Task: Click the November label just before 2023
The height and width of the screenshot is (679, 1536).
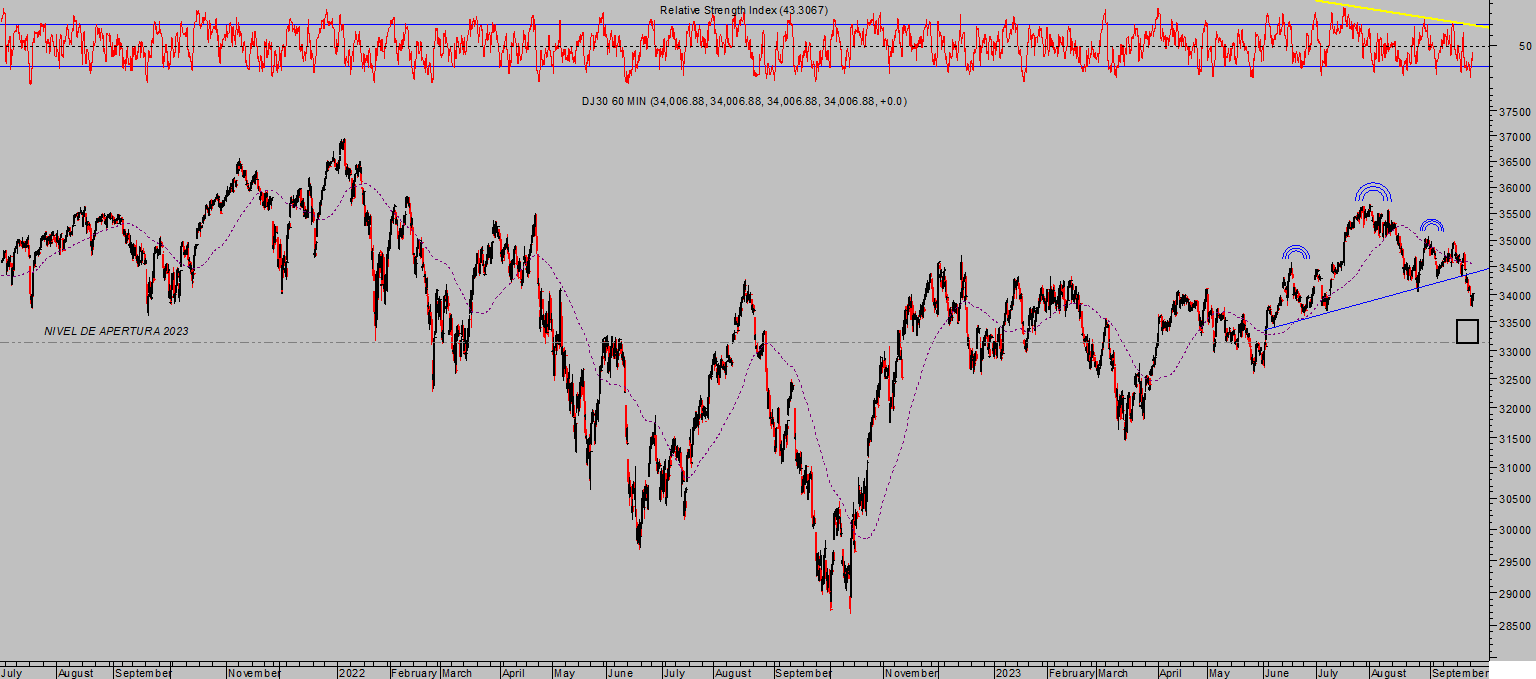Action: click(912, 673)
